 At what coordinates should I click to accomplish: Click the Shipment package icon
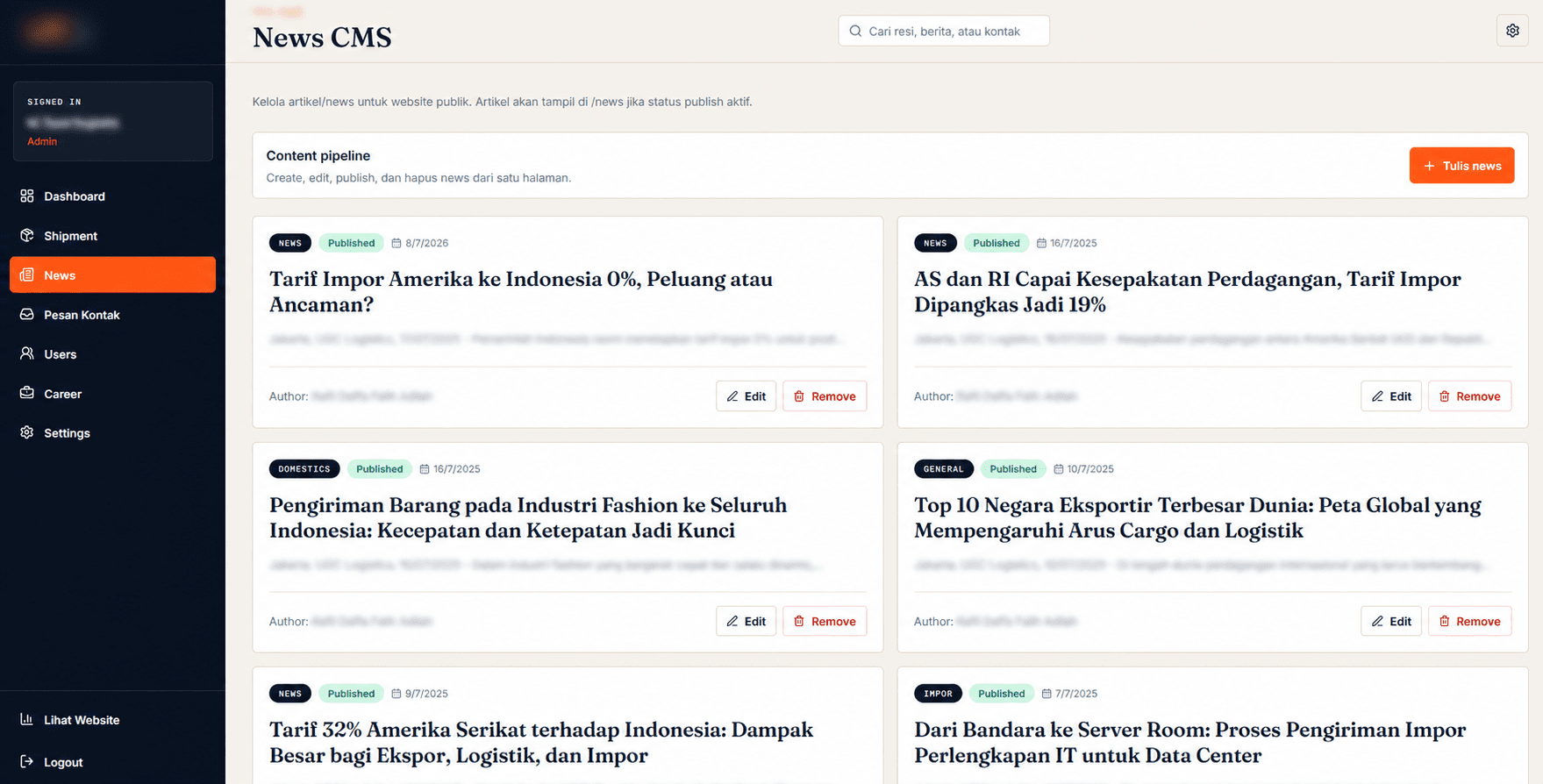click(27, 235)
